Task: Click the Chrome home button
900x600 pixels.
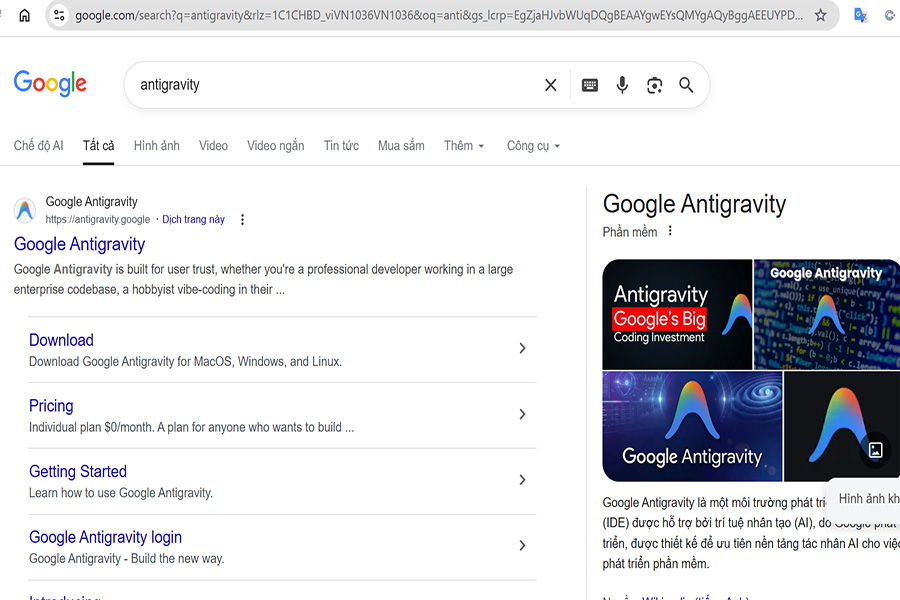Action: 25,15
